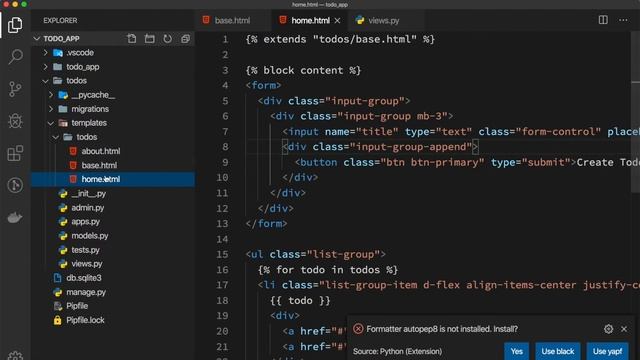Open the circular Git history view icon
The height and width of the screenshot is (360, 640).
pyautogui.click(x=15, y=185)
